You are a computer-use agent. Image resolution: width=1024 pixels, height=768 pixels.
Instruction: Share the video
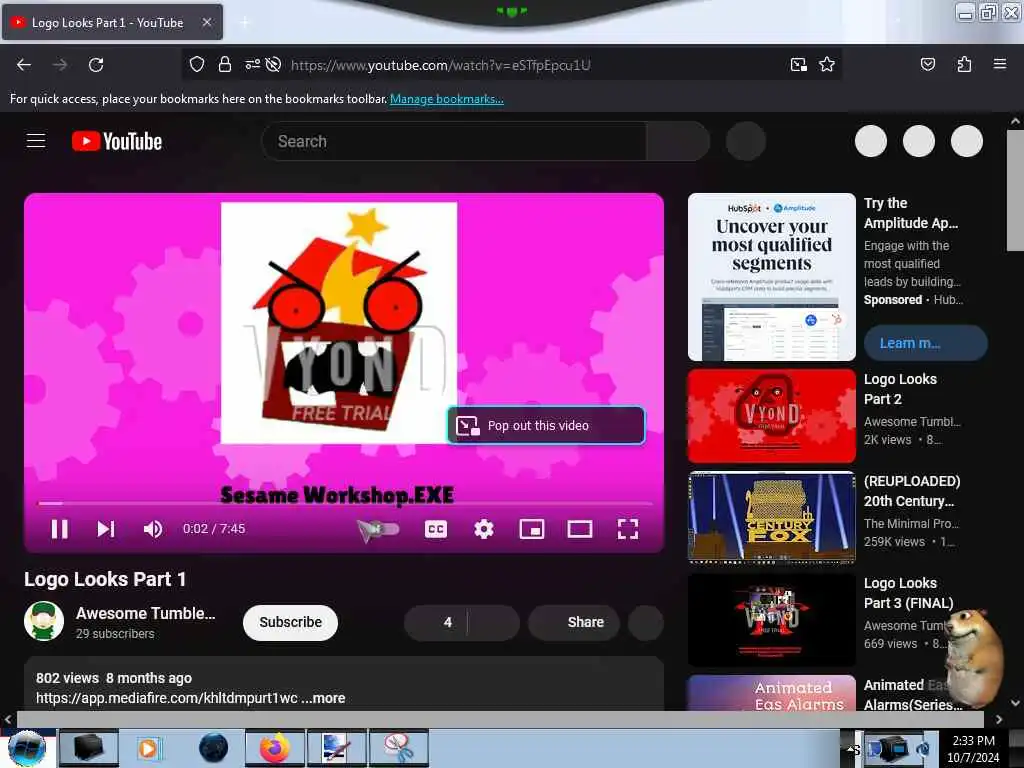click(574, 622)
